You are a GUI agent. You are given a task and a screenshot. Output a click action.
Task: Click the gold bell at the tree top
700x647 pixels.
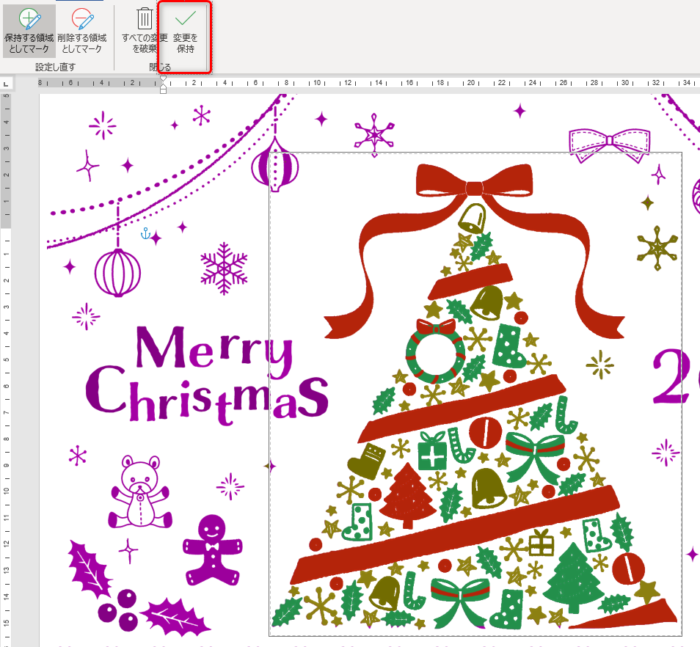point(472,217)
